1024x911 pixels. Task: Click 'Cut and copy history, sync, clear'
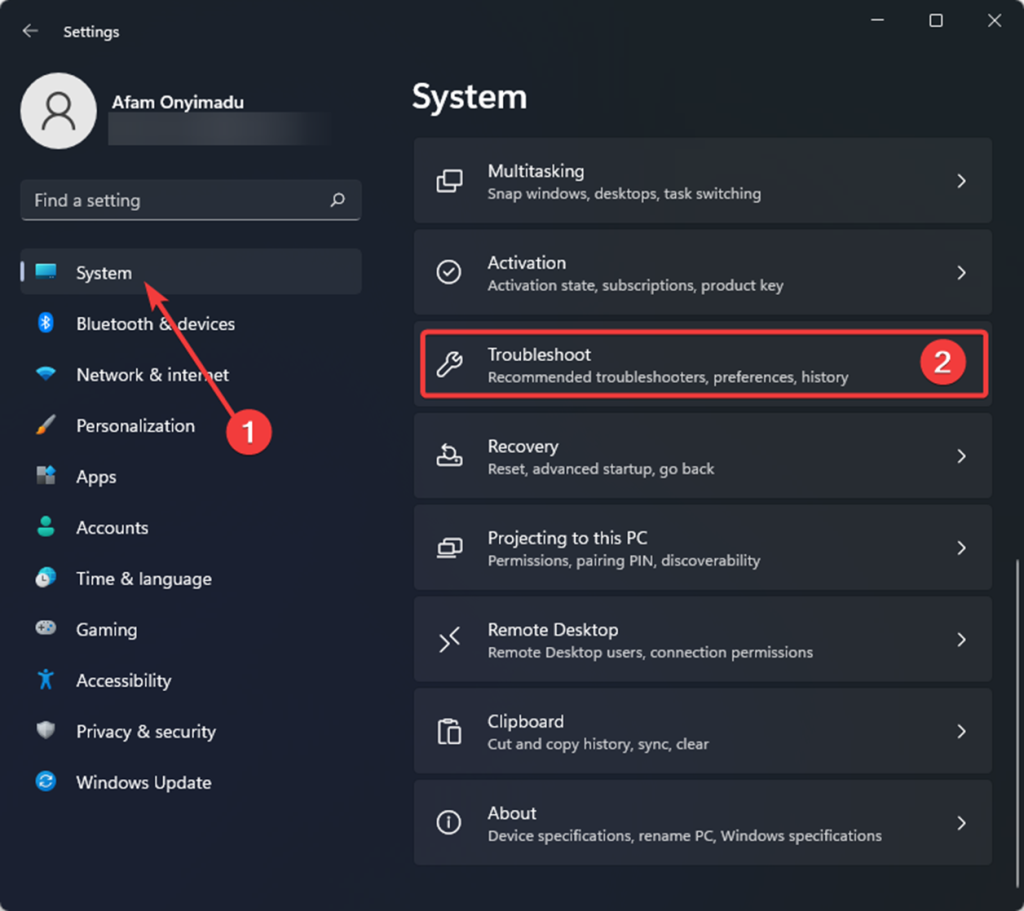pos(598,744)
